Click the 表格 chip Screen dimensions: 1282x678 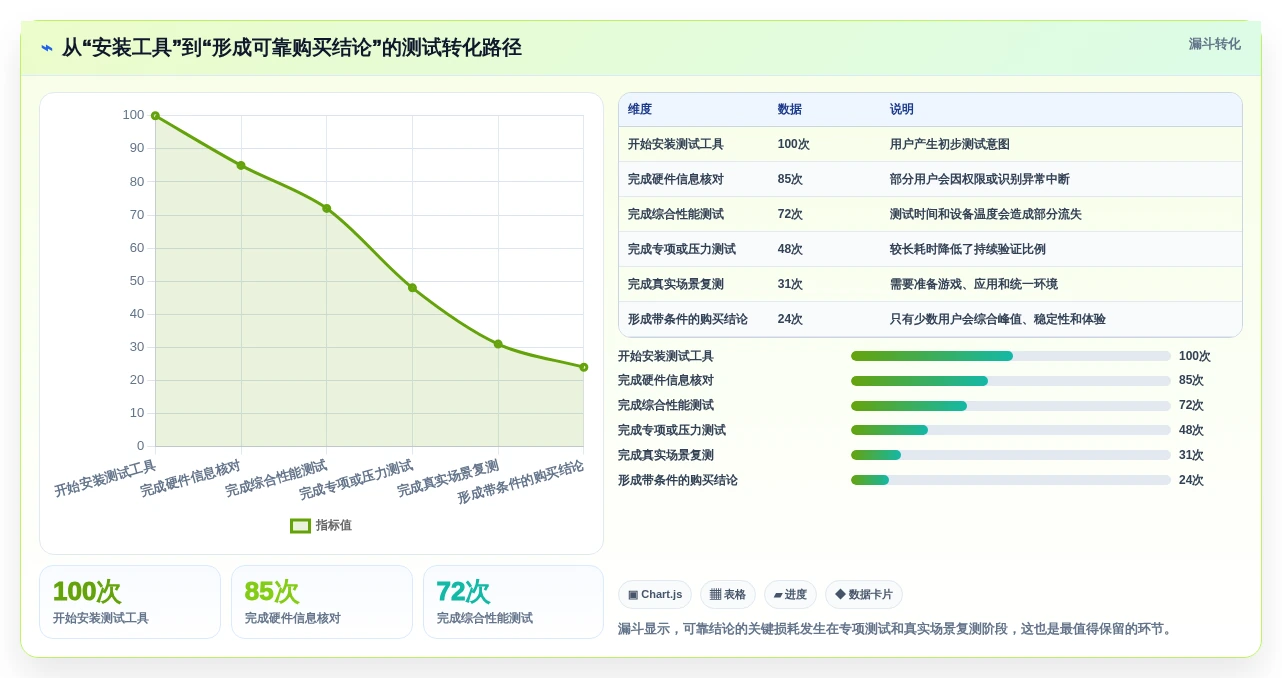pos(728,595)
